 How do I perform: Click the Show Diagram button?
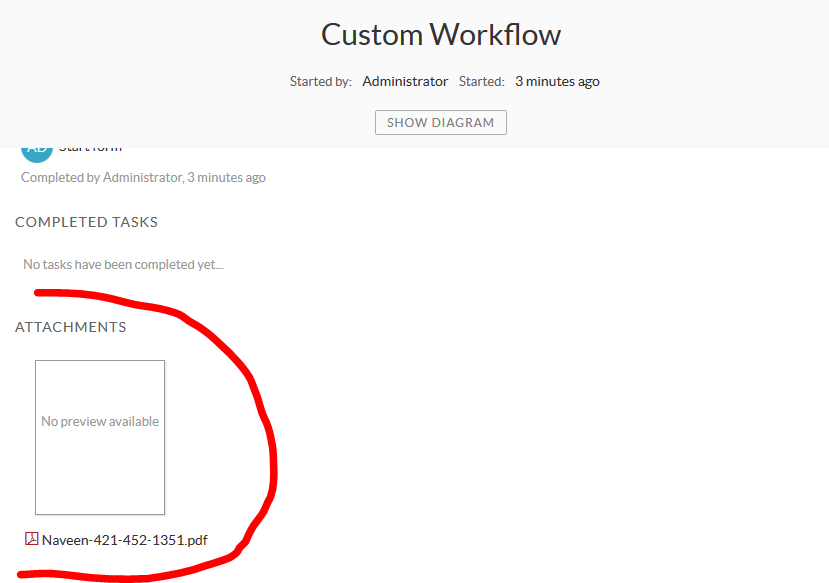[x=440, y=123]
